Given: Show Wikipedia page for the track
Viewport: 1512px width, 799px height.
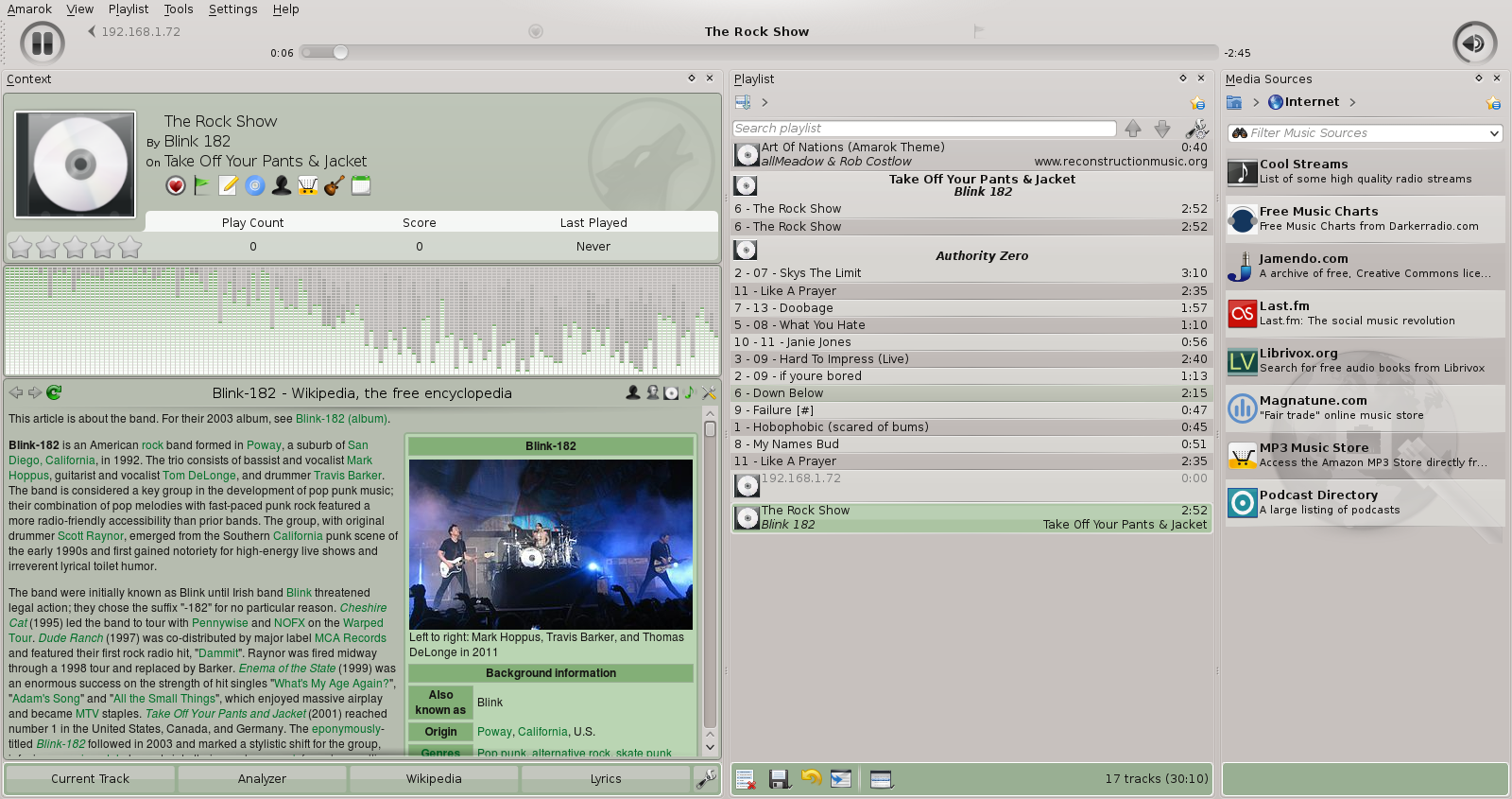Looking at the screenshot, I should click(690, 392).
